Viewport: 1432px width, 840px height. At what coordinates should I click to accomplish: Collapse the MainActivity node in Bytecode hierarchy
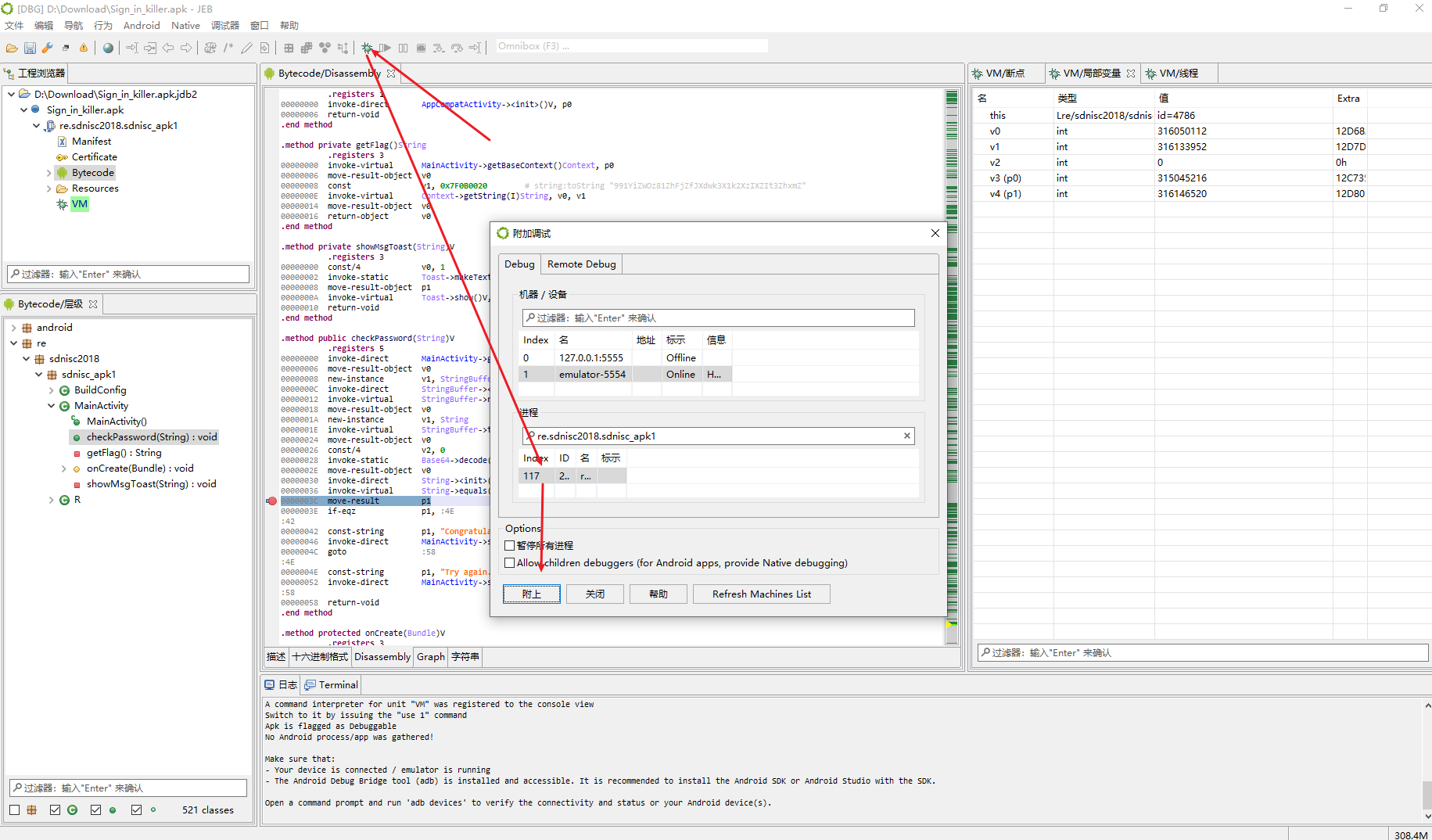tap(52, 405)
